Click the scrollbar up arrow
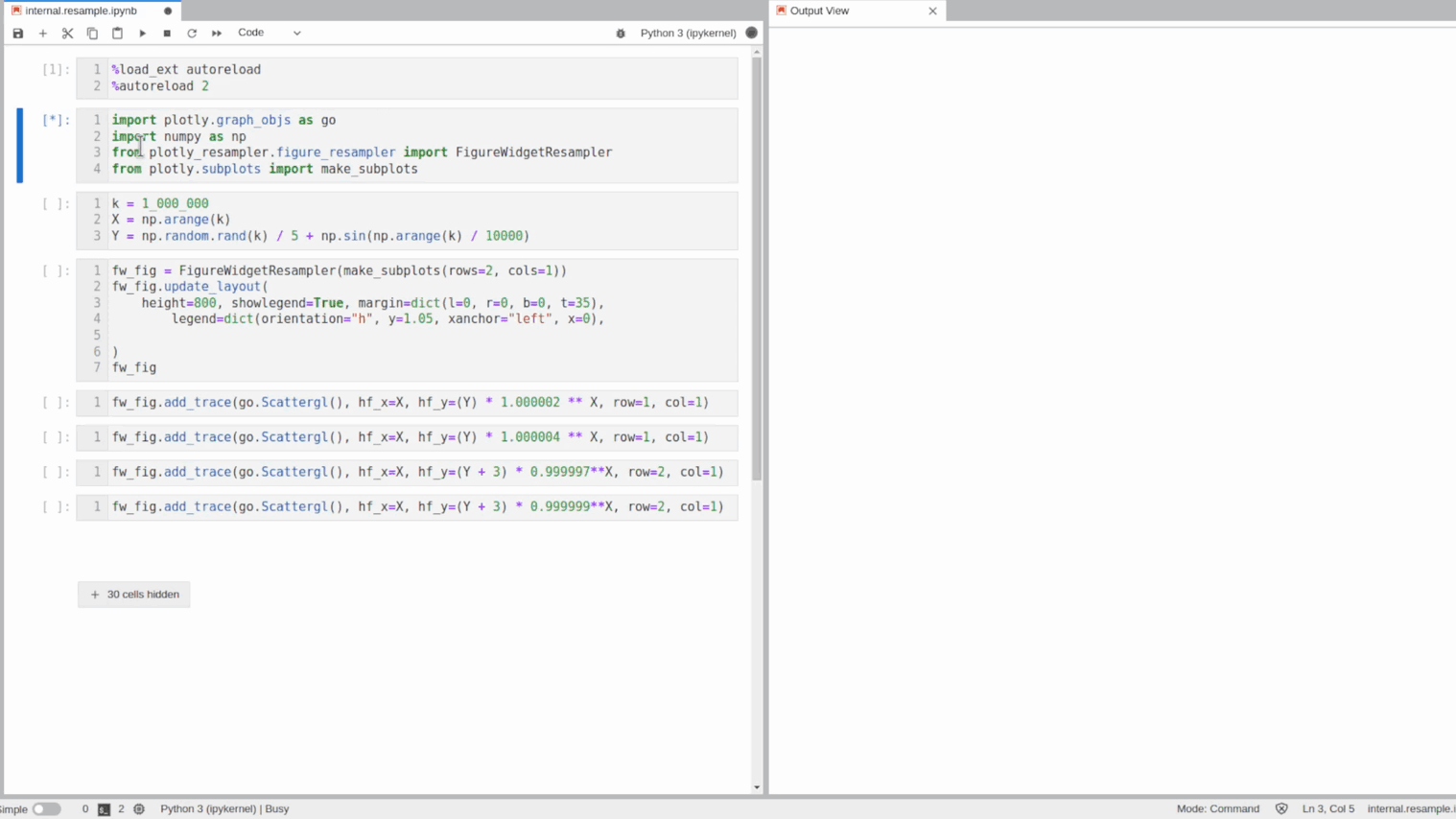The width and height of the screenshot is (1456, 819). tap(757, 52)
